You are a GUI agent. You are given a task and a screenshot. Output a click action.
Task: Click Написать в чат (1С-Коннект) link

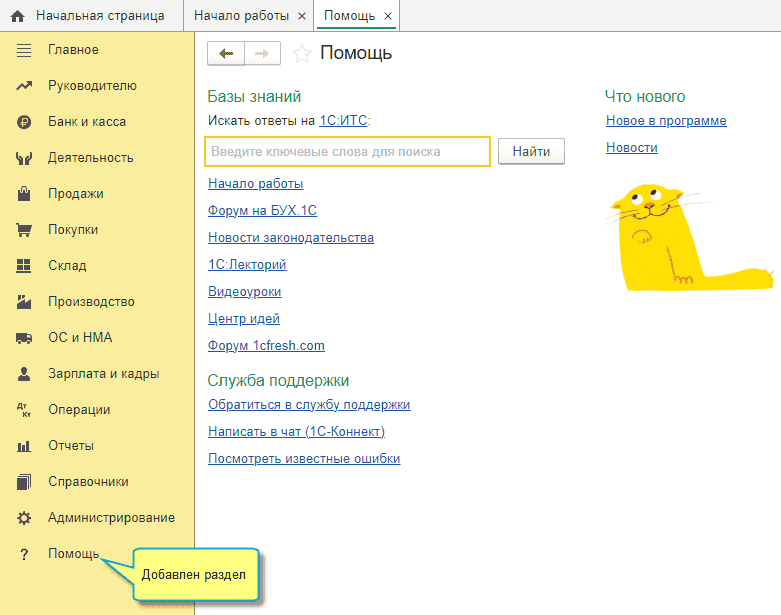(296, 432)
